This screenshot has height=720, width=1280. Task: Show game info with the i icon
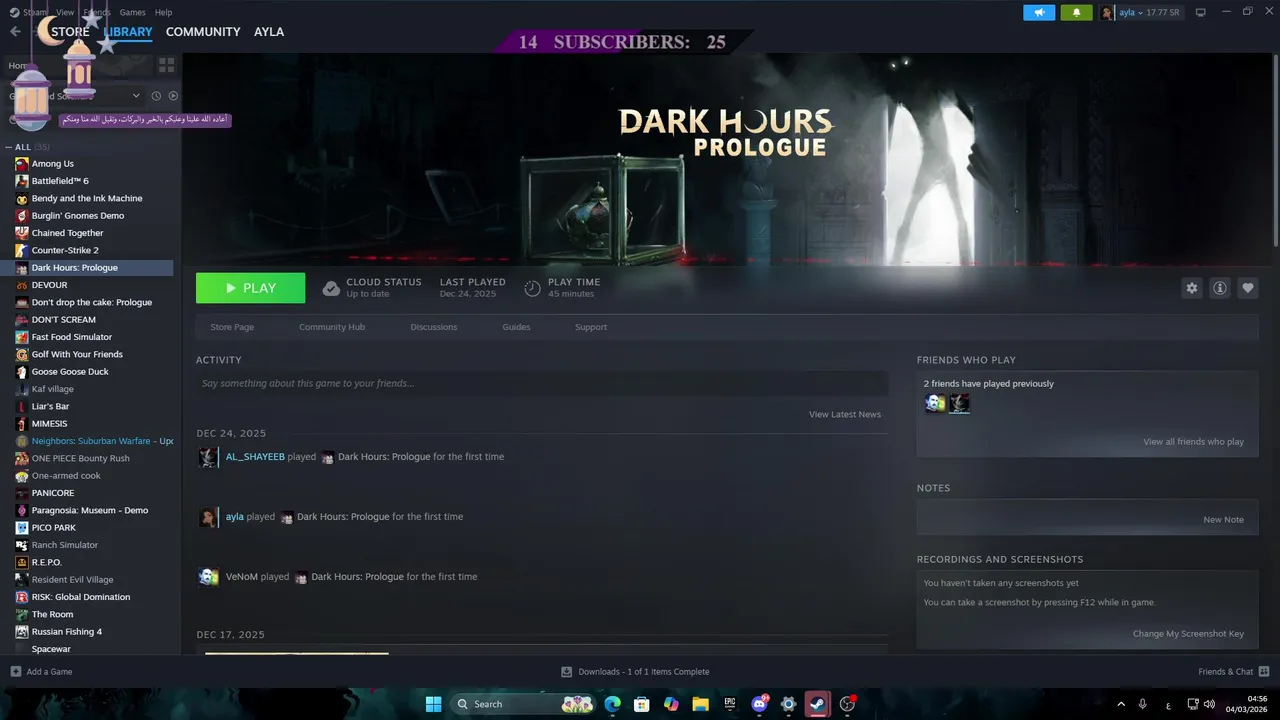[x=1220, y=288]
